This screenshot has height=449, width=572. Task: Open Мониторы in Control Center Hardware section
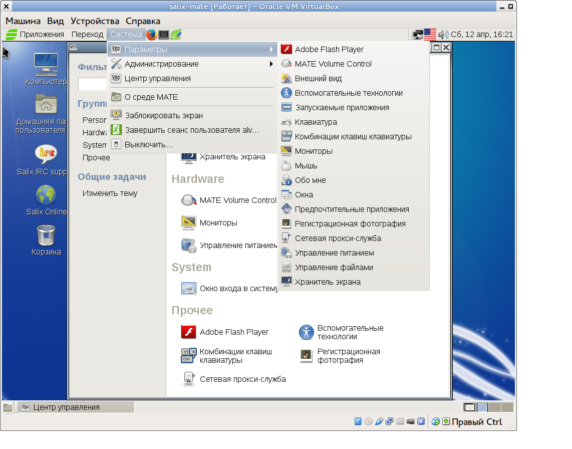[209, 222]
